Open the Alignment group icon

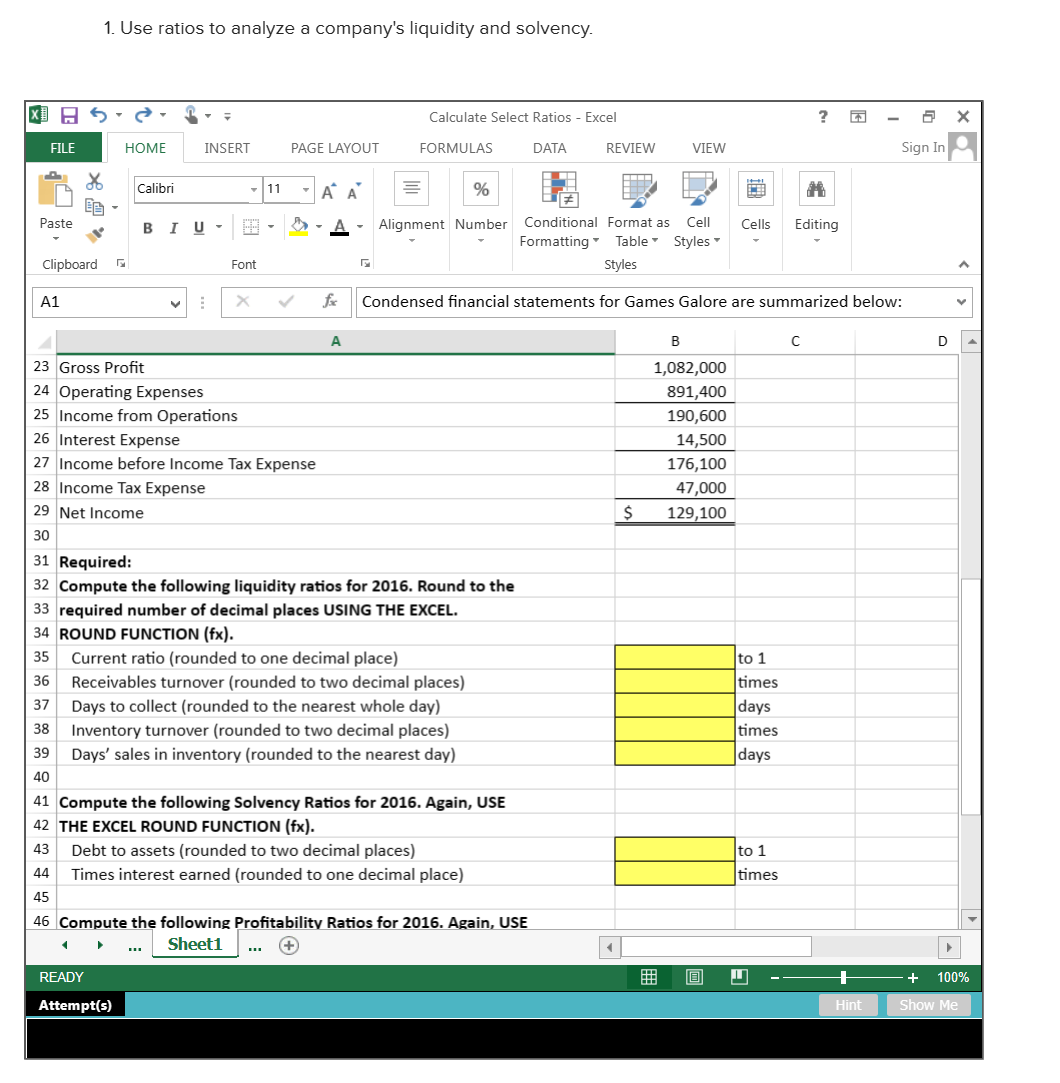(412, 189)
